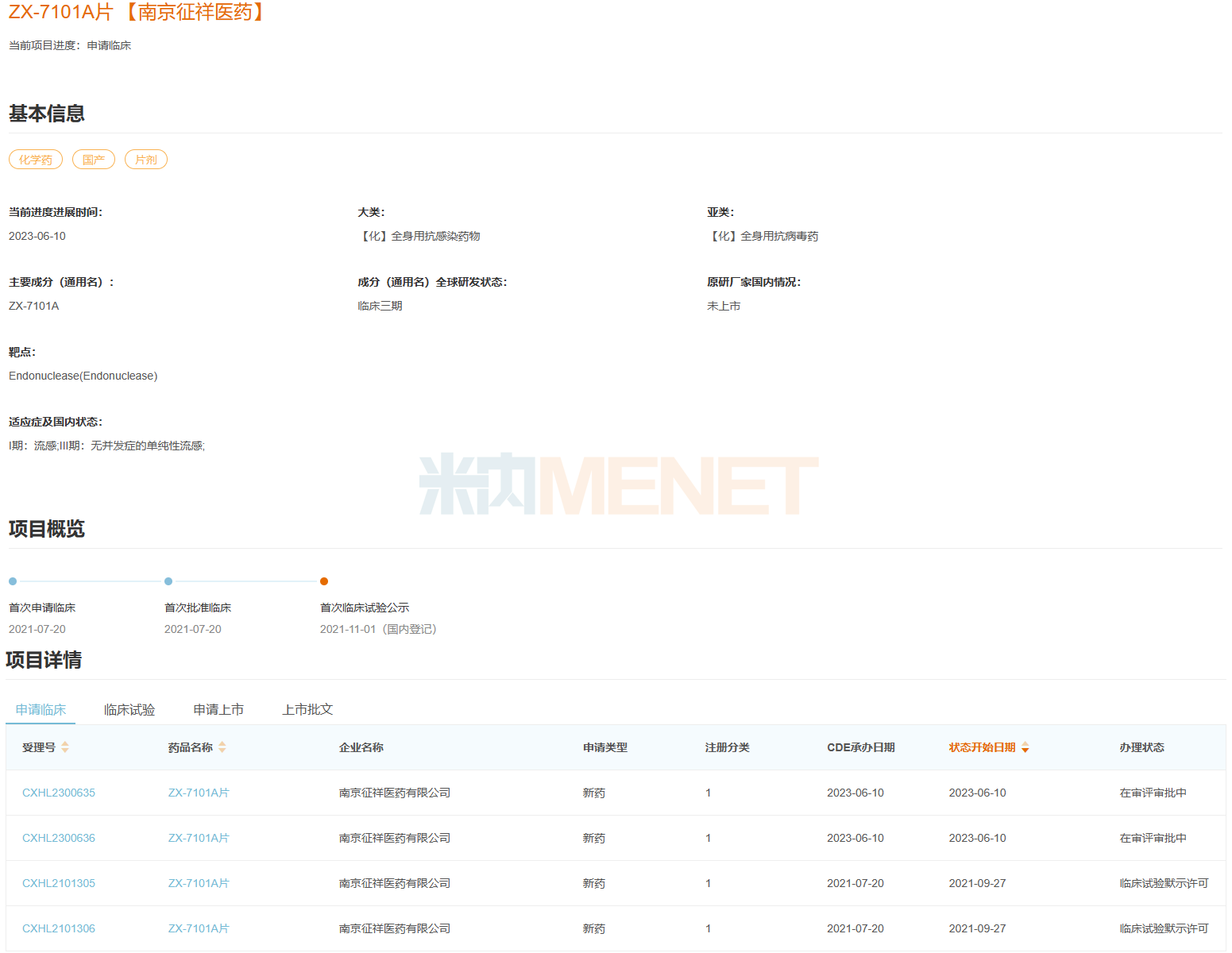Click the date value 2023-06-10 under 当前进度进展时间
This screenshot has height=953, width=1232.
click(37, 236)
